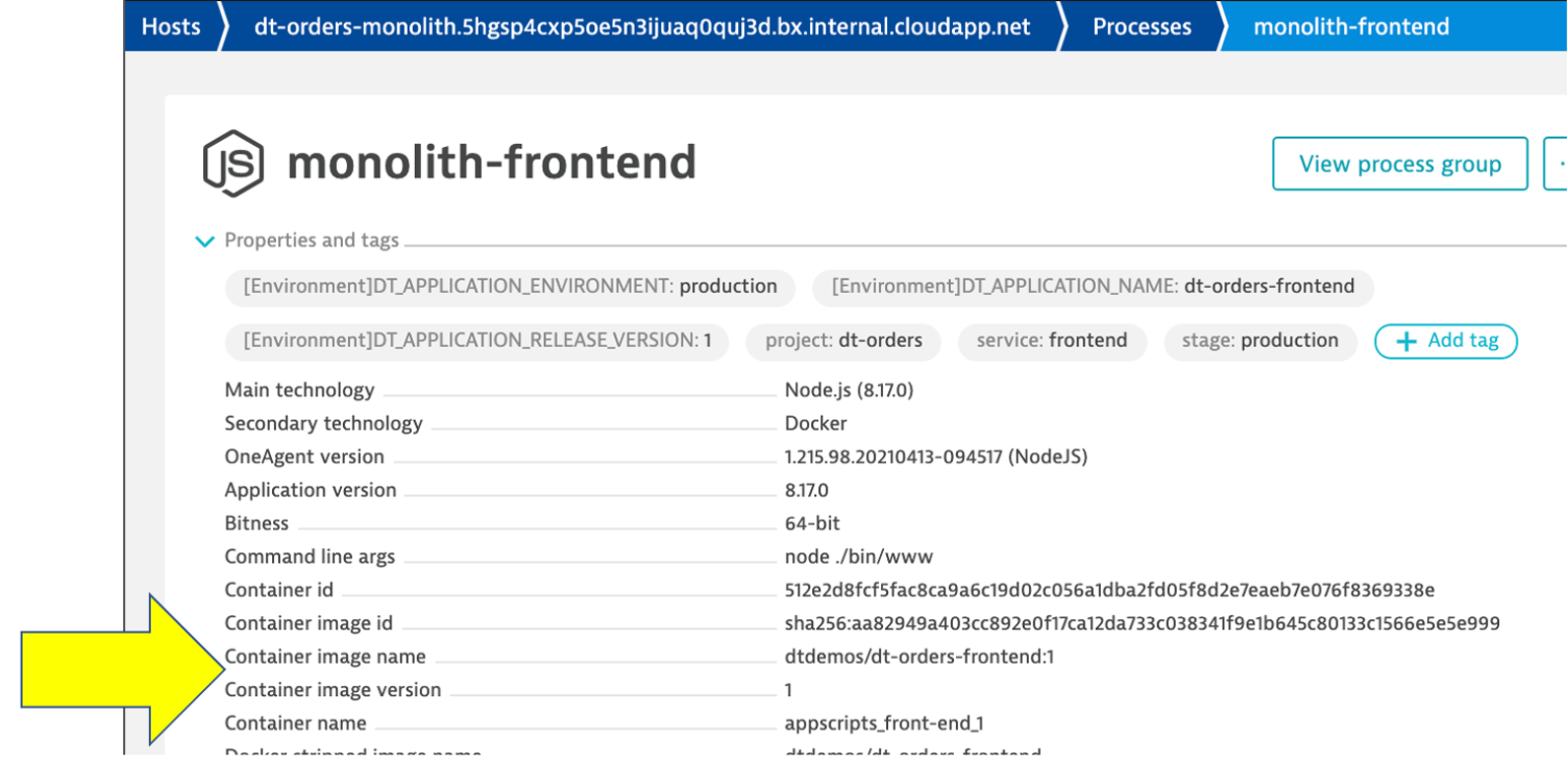This screenshot has width=1568, height=766.
Task: Select the service: frontend tag
Action: (1051, 341)
